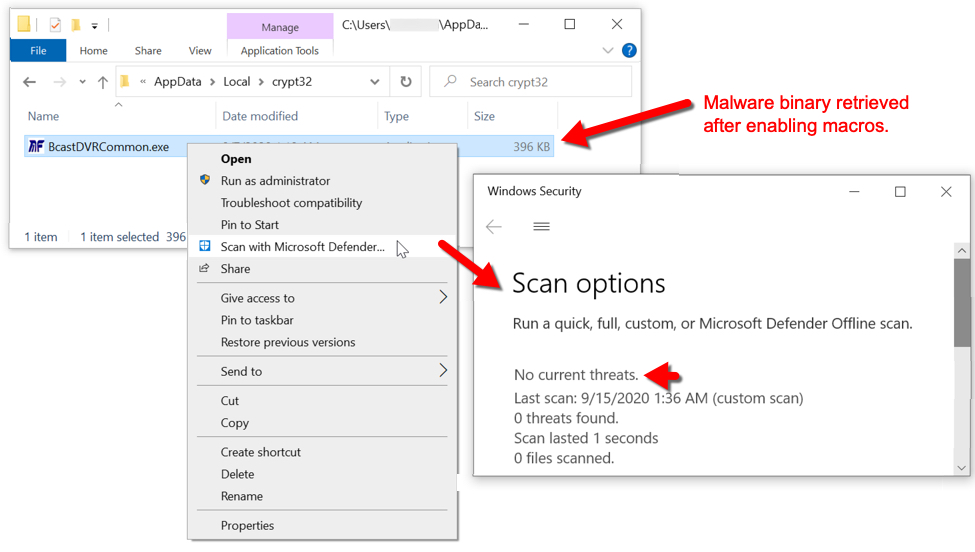Expand the Send to submenu
975x552 pixels.
point(322,371)
